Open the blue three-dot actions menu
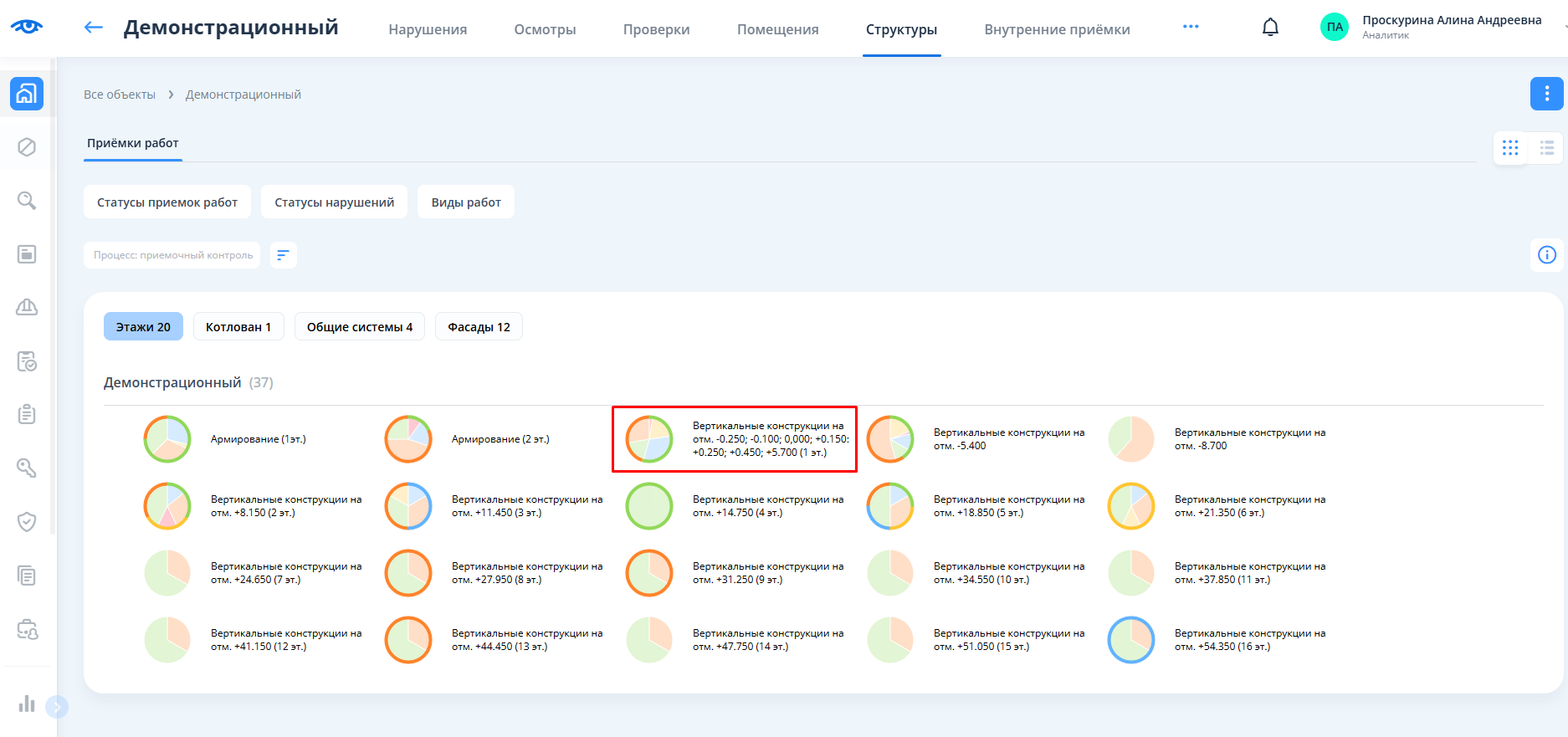1568x737 pixels. [1546, 94]
